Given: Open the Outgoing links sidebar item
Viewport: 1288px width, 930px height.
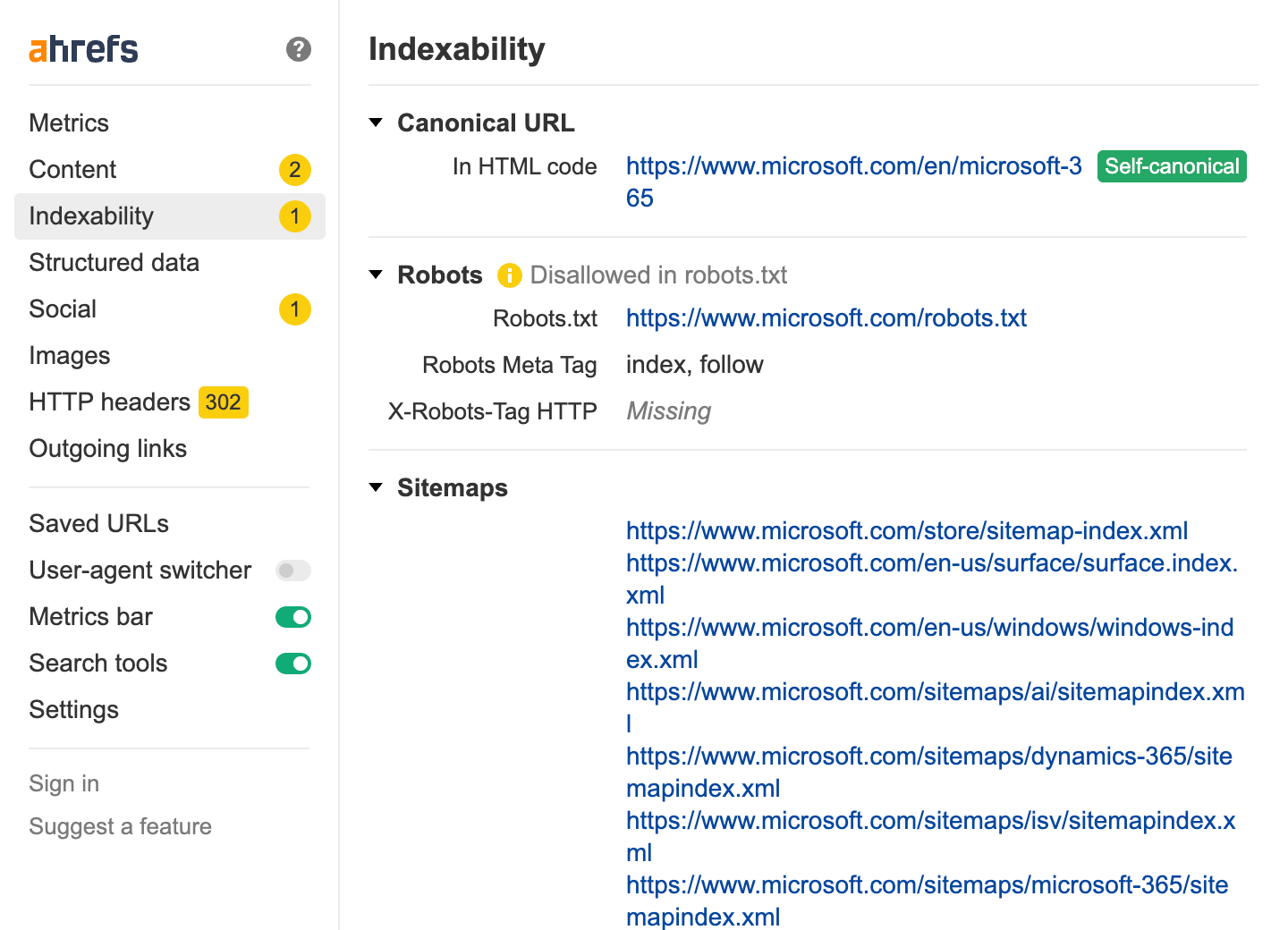Looking at the screenshot, I should [170, 449].
